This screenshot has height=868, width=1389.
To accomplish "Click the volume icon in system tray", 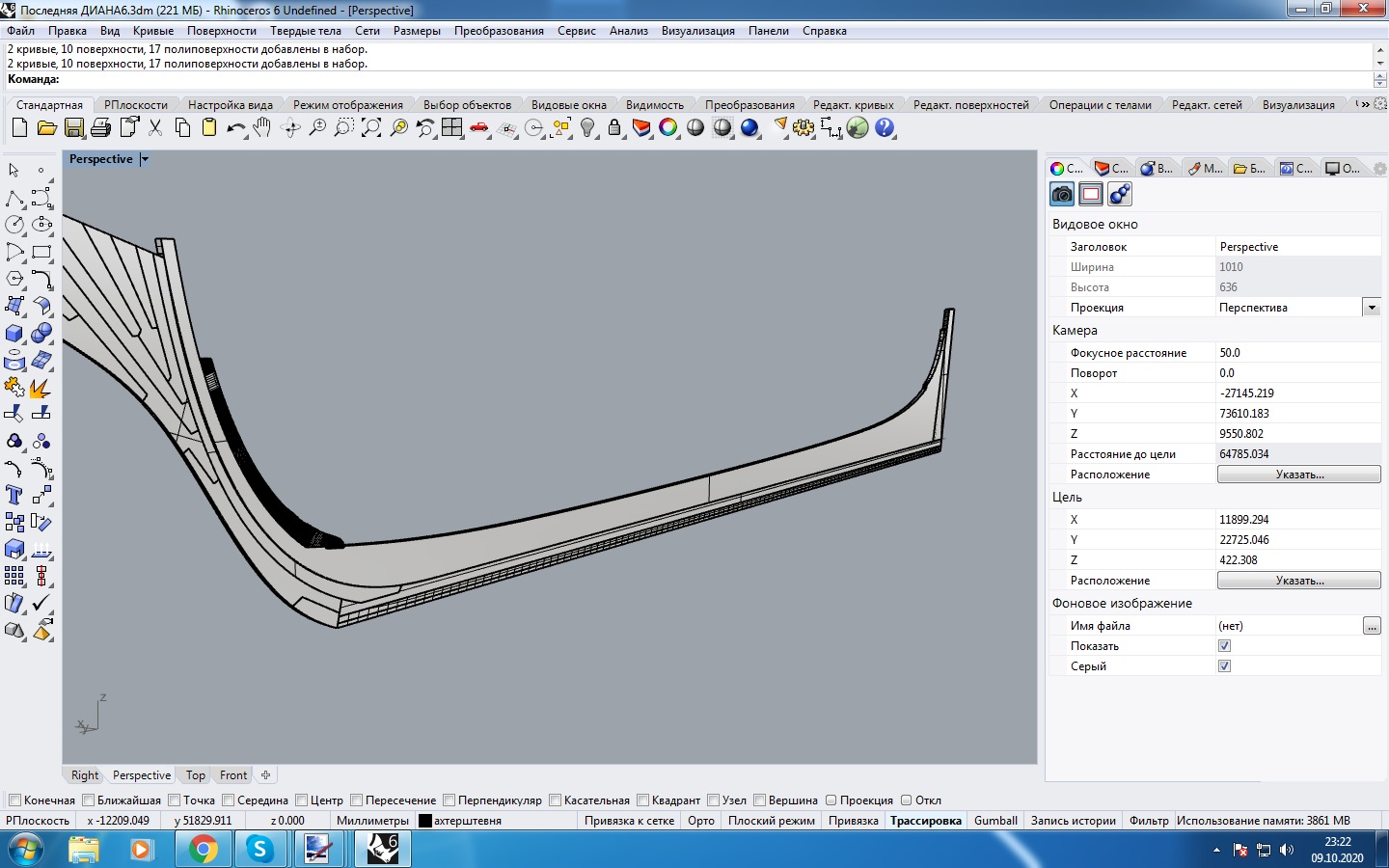I will pos(1286,850).
